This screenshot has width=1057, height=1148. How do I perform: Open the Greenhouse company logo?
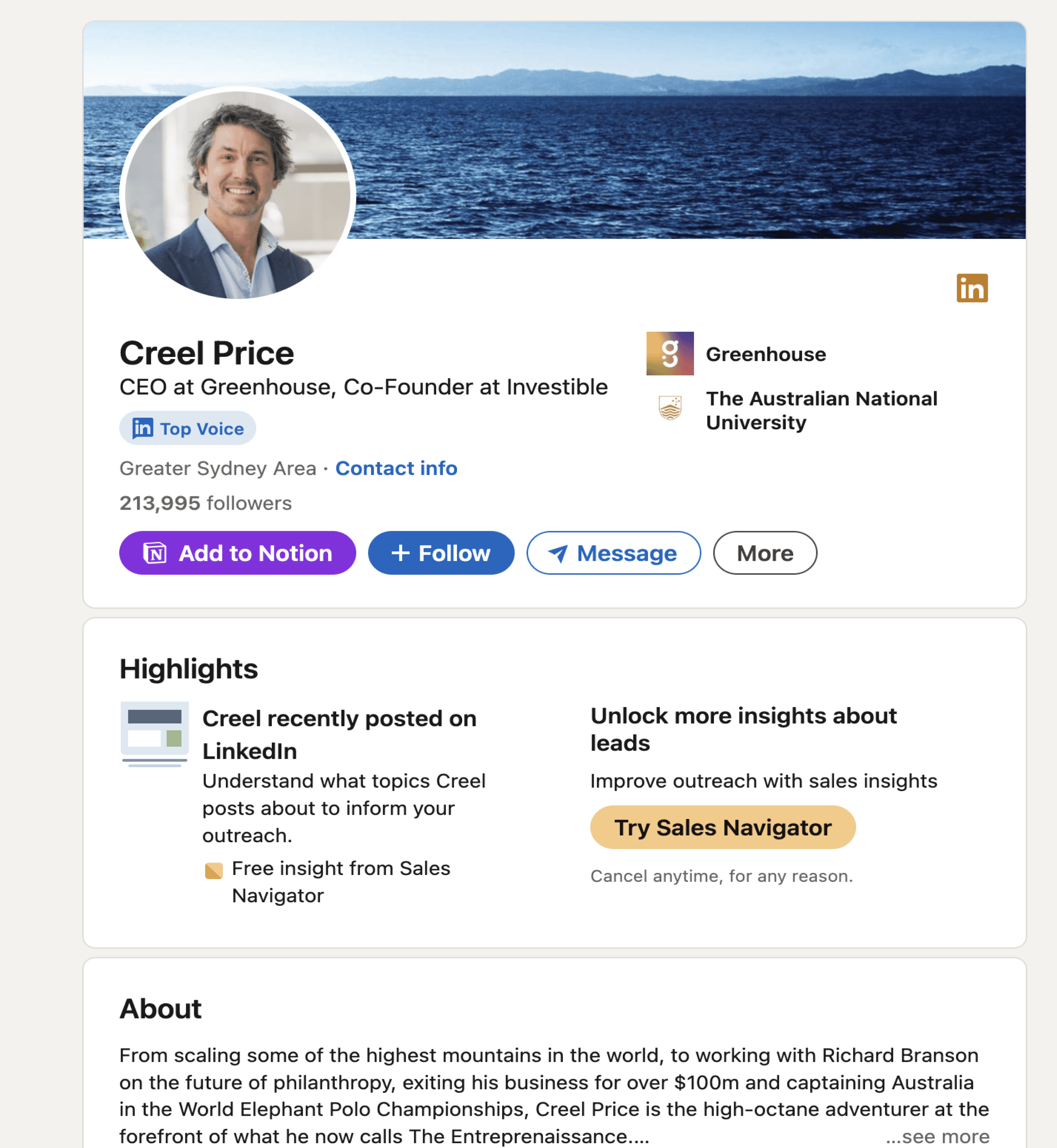coord(670,353)
